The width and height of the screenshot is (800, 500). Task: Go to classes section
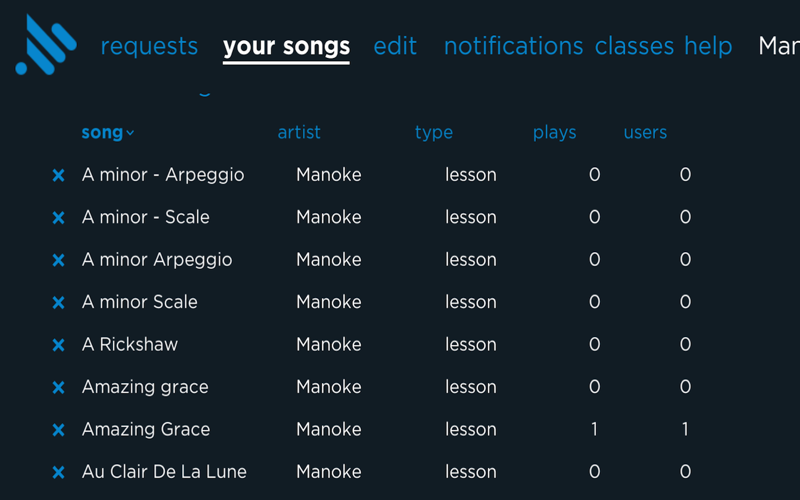pos(634,46)
